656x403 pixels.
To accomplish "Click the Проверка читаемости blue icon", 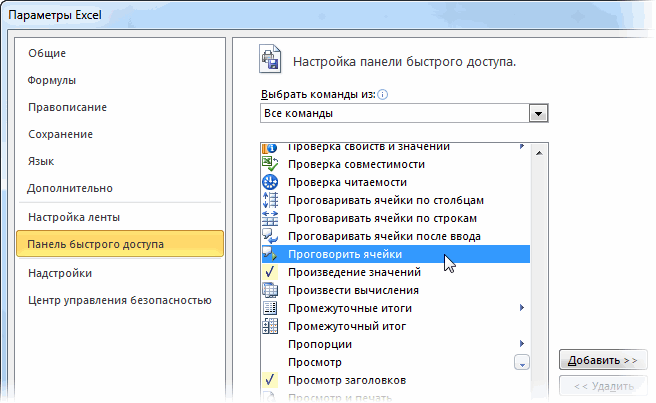I will click(270, 182).
